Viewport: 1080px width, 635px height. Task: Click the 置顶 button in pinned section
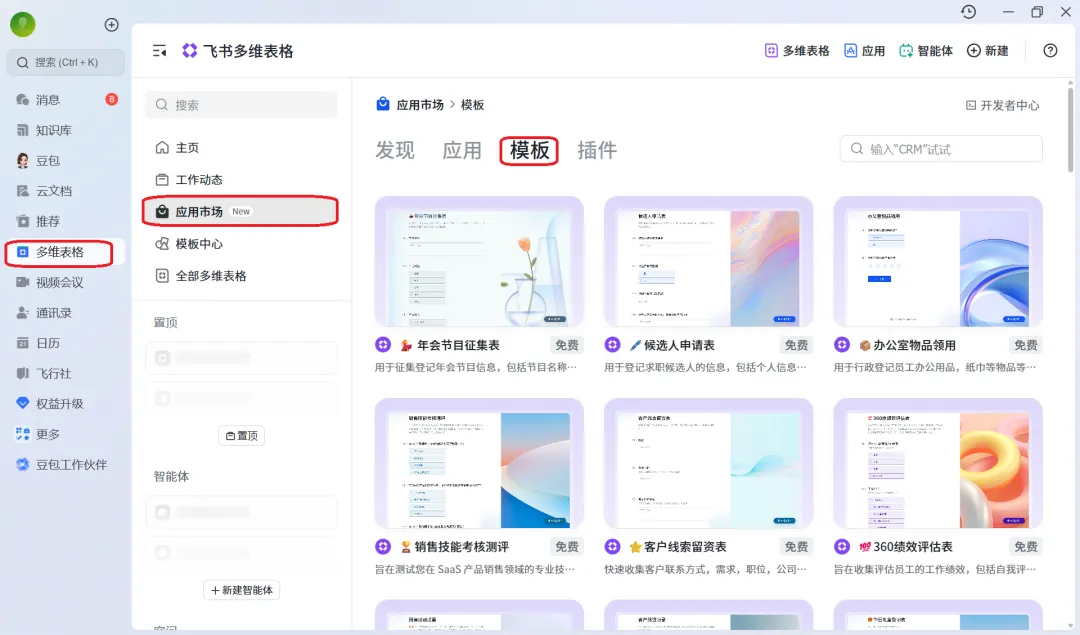coord(242,436)
